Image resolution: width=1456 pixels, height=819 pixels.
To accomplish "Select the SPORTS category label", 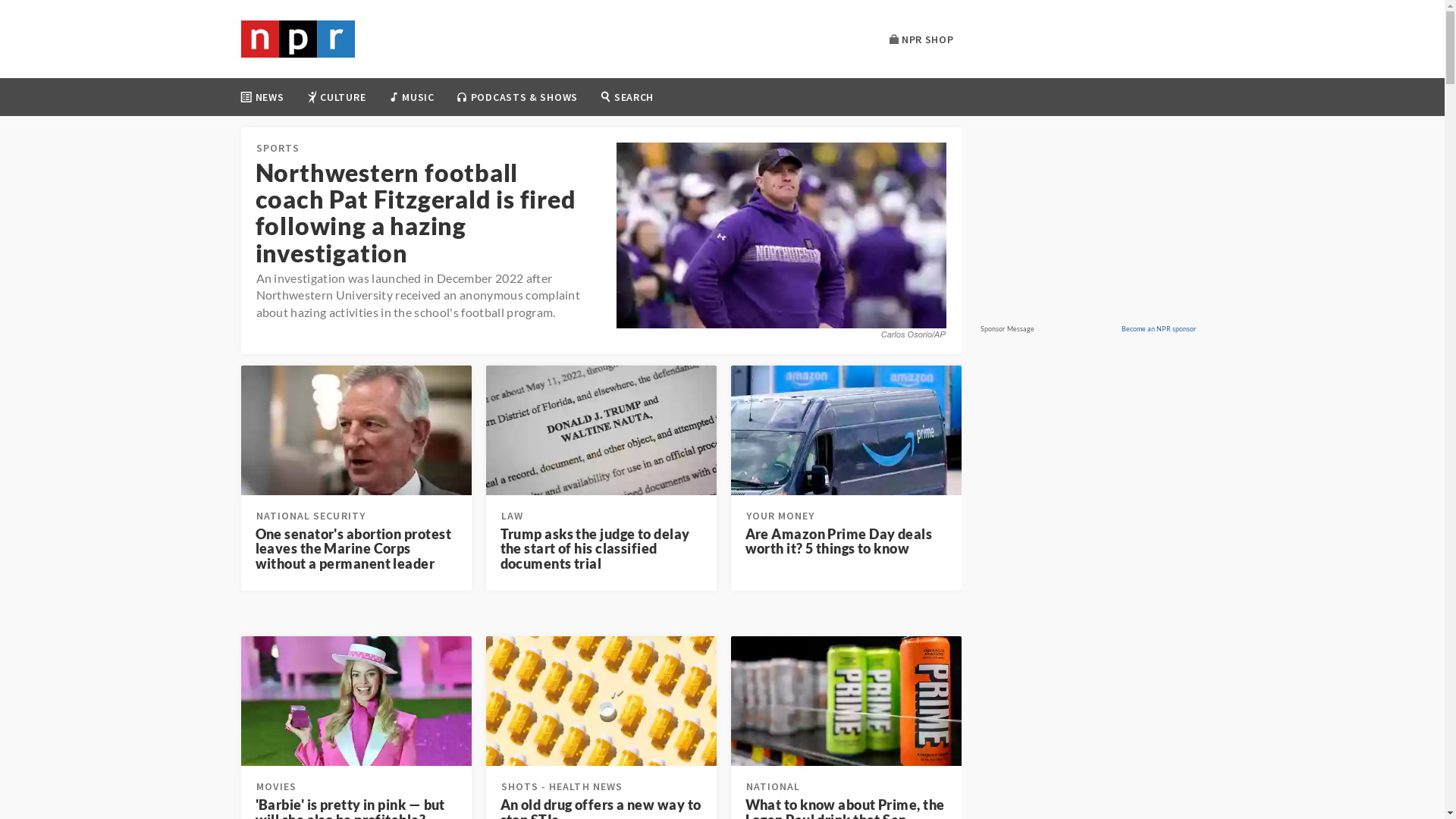I will [x=278, y=148].
